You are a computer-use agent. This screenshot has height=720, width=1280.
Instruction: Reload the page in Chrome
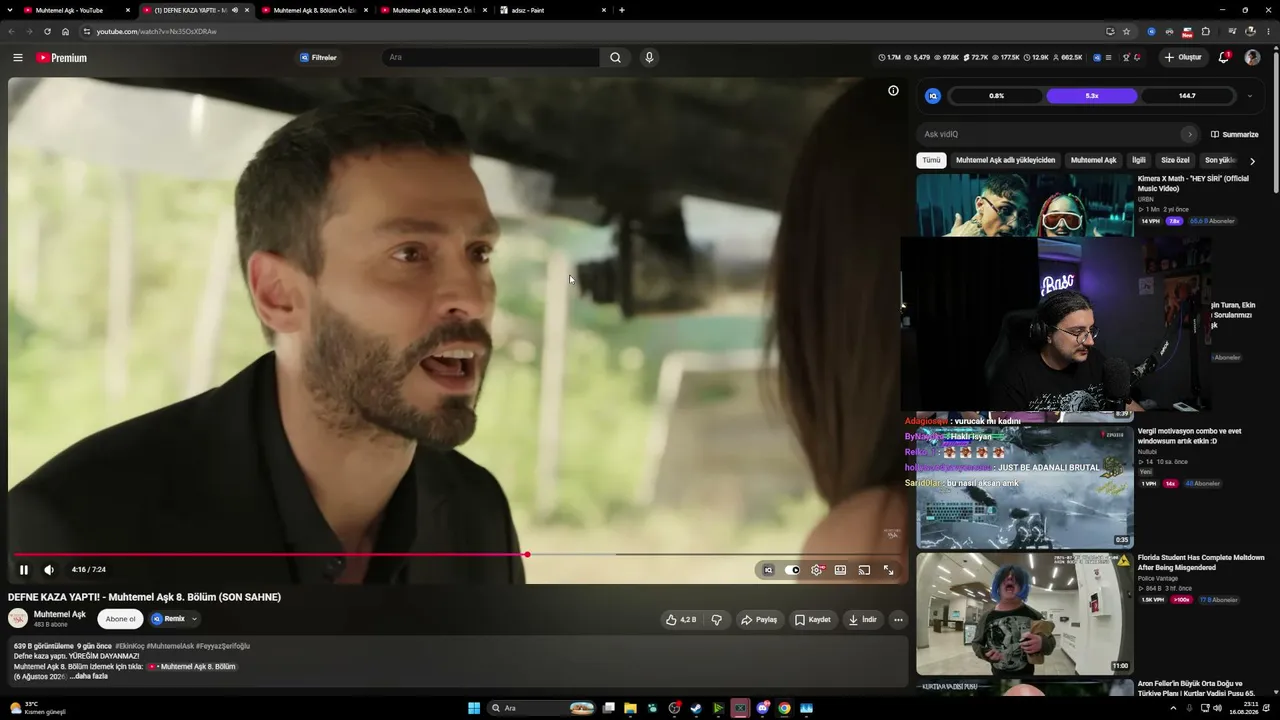47,31
